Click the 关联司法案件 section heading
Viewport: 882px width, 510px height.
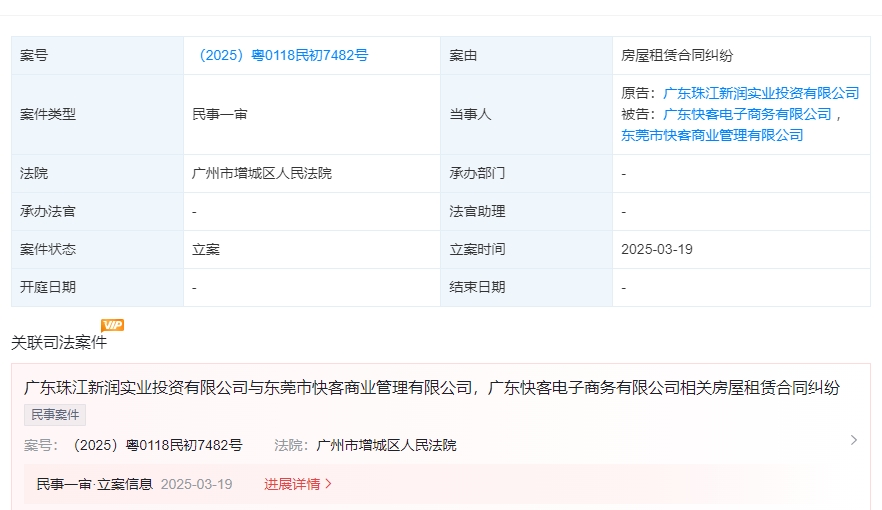pos(58,342)
